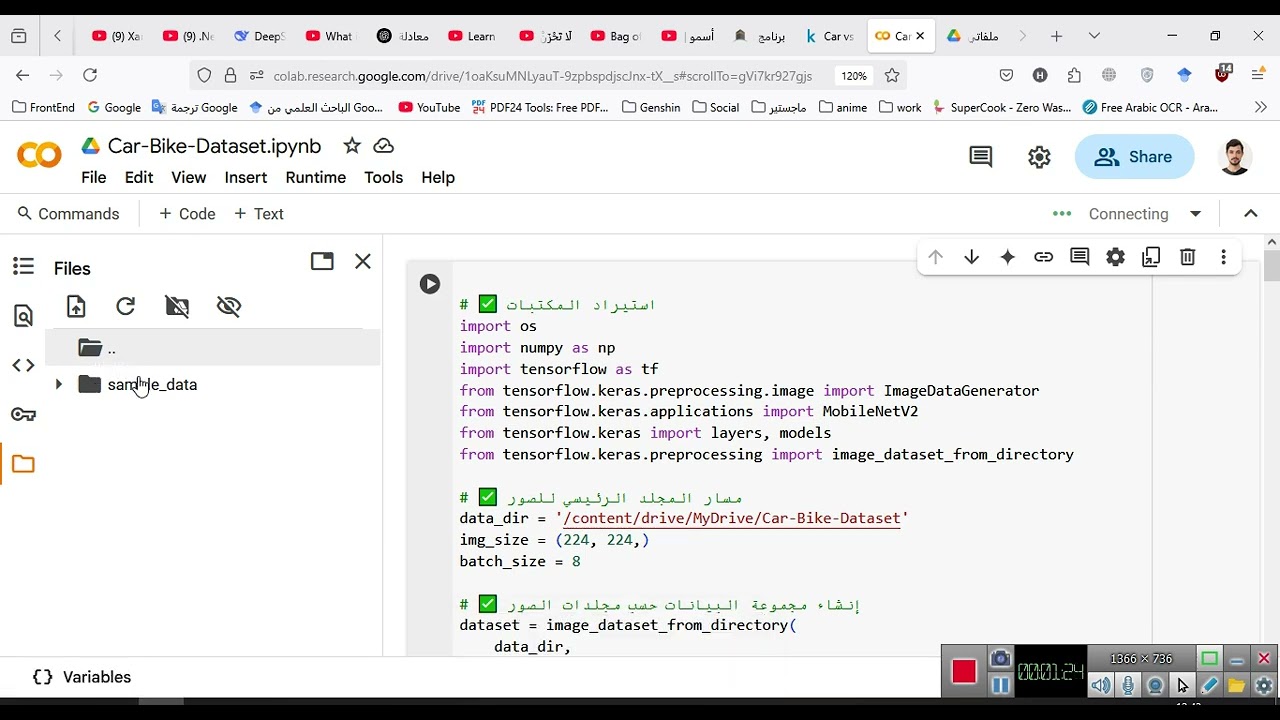This screenshot has height=720, width=1280.
Task: List all browser tabs
Action: coord(1094,36)
